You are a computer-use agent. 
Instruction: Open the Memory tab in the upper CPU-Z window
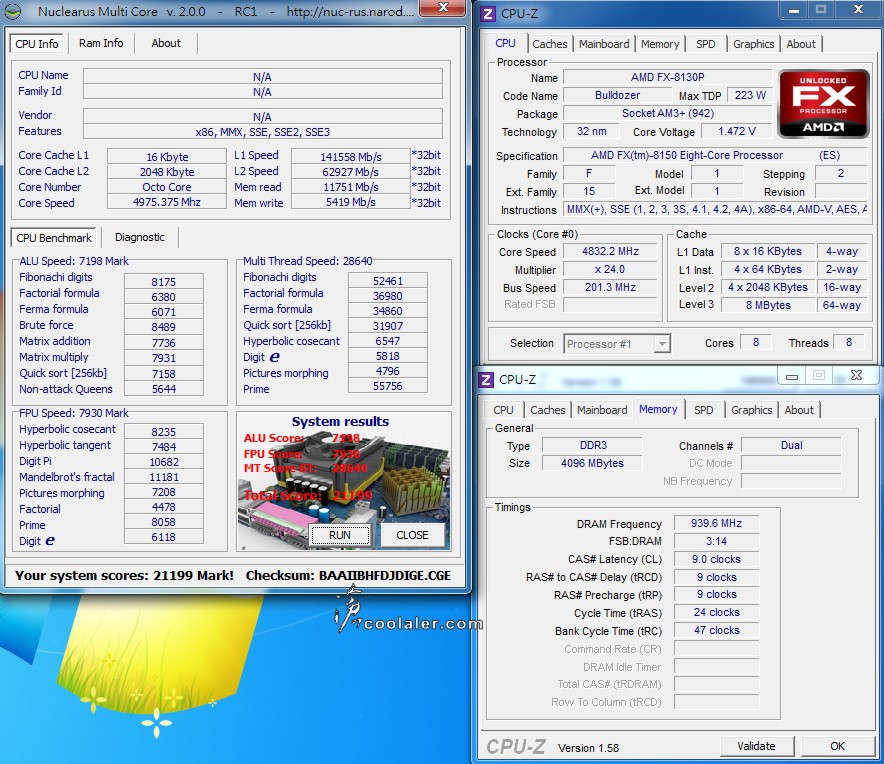tap(660, 44)
